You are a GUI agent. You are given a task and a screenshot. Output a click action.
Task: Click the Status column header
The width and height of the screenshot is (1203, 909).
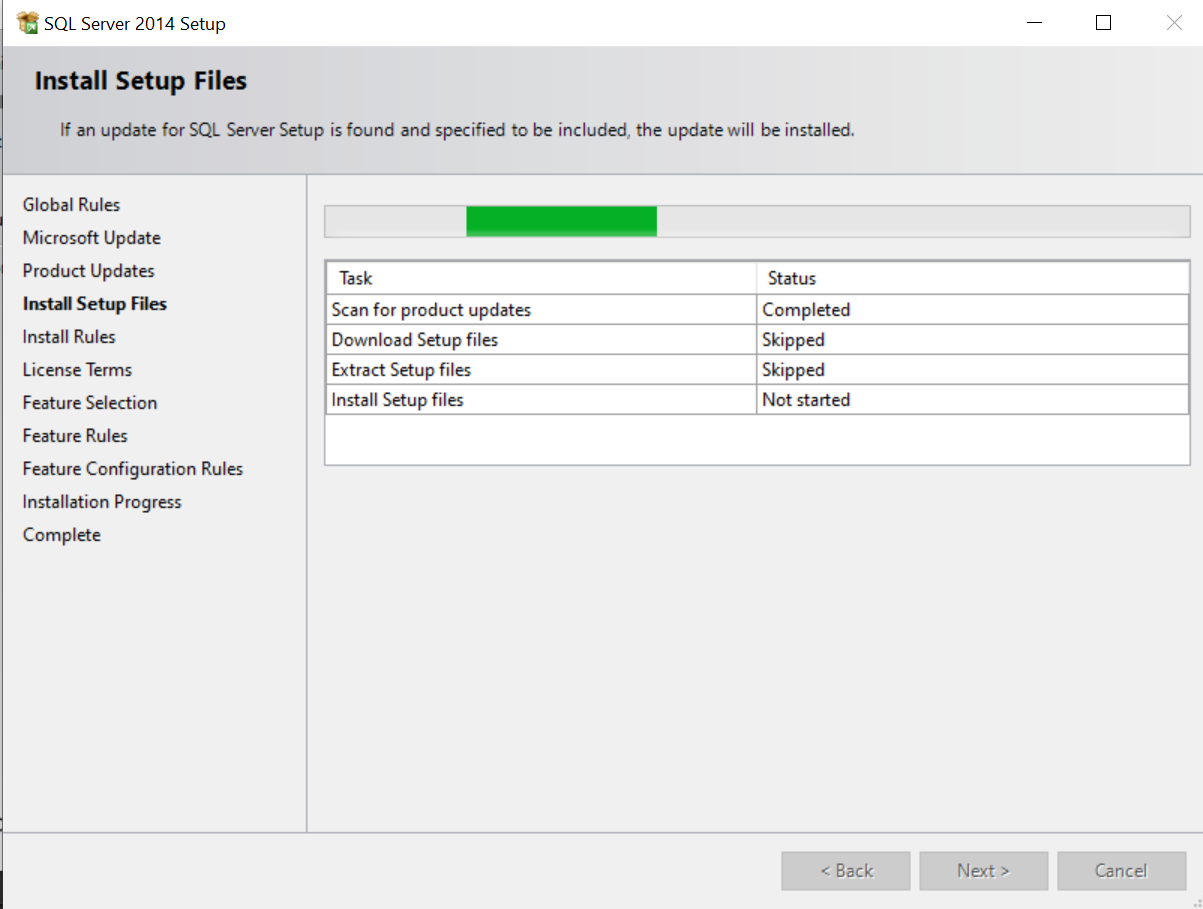[x=973, y=278]
